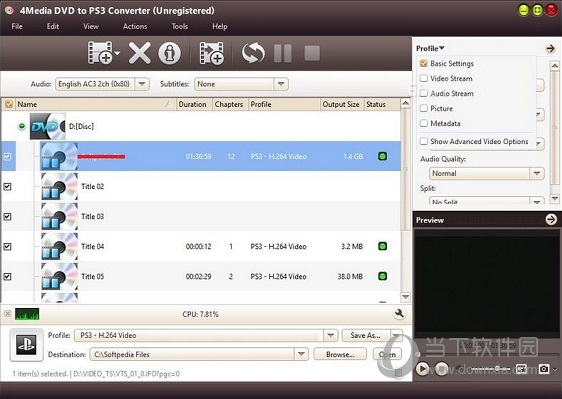The height and width of the screenshot is (399, 562).
Task: Uncheck the Title 04 checkbox
Action: (8, 246)
